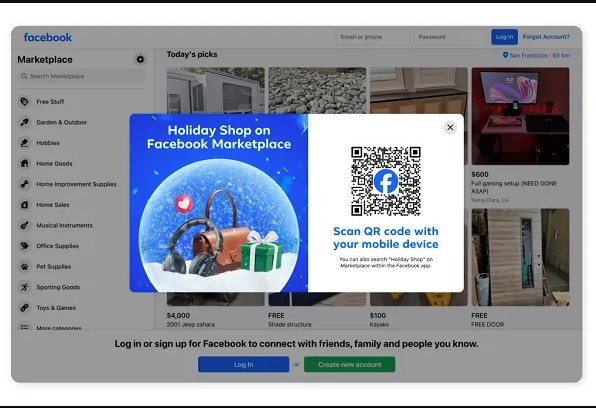Open the $600 gaming setup thumbnail
Screen dimensions: 596x408
coord(520,116)
